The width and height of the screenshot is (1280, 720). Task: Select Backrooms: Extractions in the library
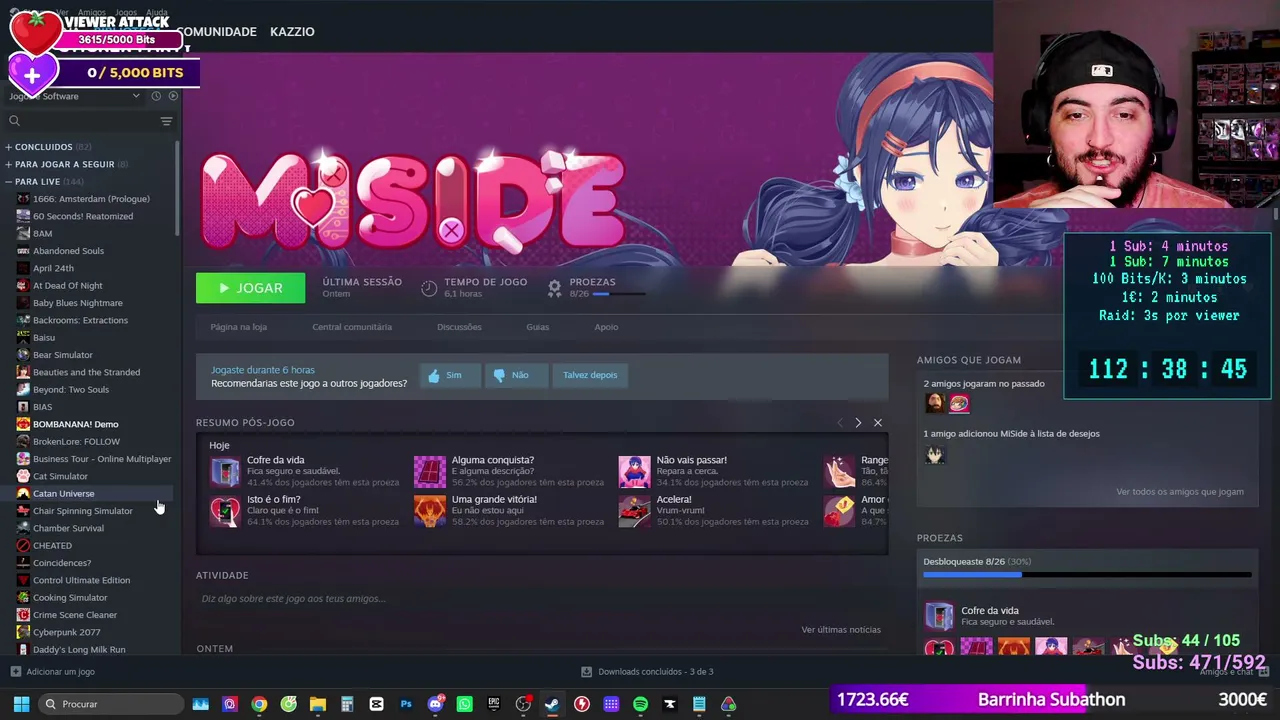click(x=80, y=320)
